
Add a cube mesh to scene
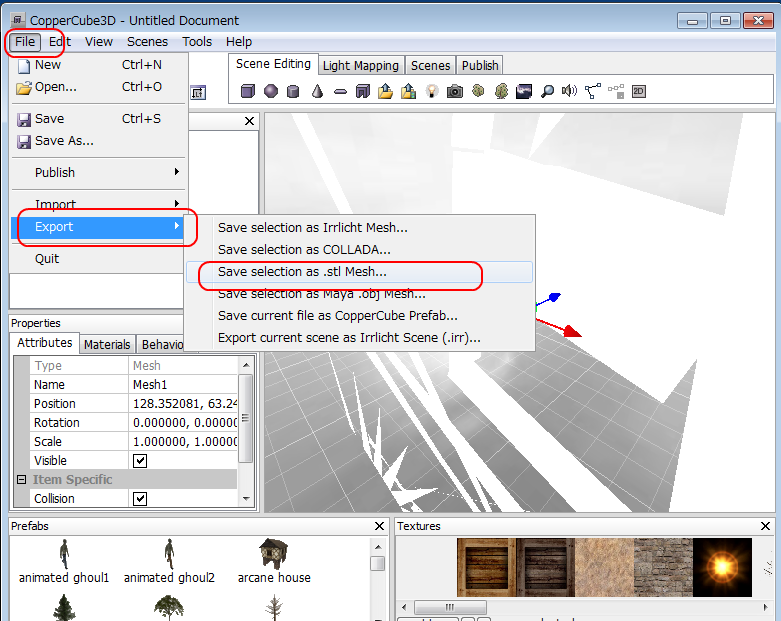[248, 91]
